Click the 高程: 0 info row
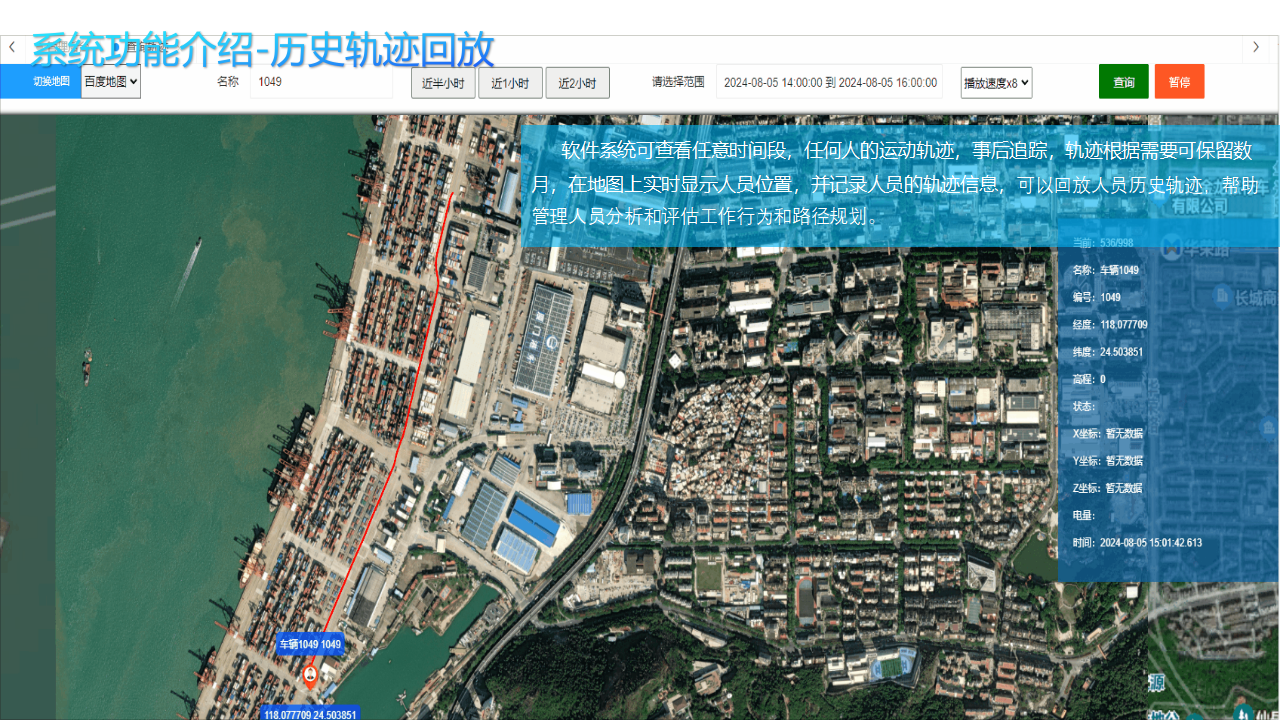The height and width of the screenshot is (720, 1280). 1089,379
